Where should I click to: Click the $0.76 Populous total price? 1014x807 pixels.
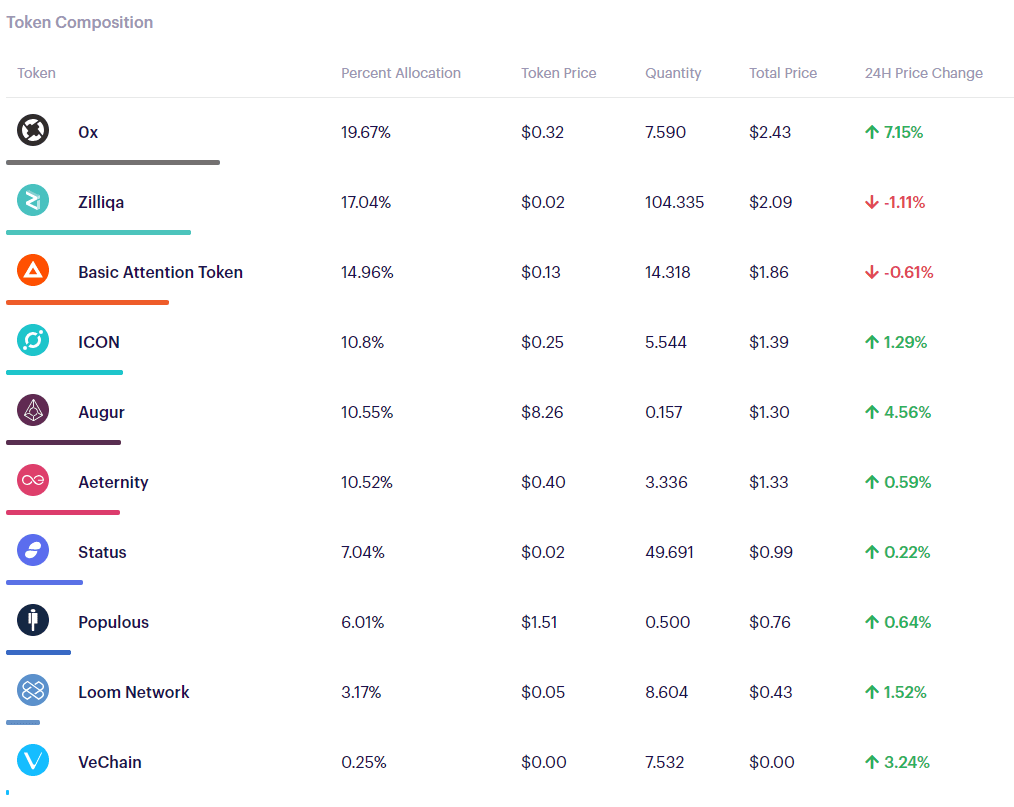pyautogui.click(x=770, y=622)
